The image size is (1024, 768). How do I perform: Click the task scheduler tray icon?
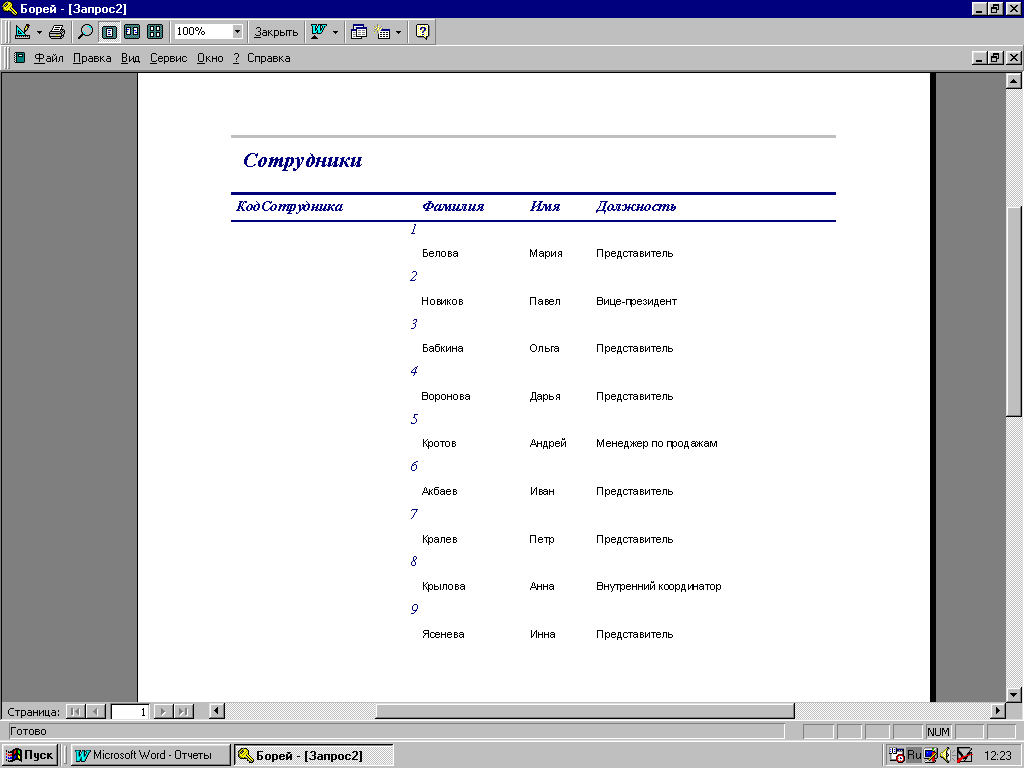(x=897, y=755)
